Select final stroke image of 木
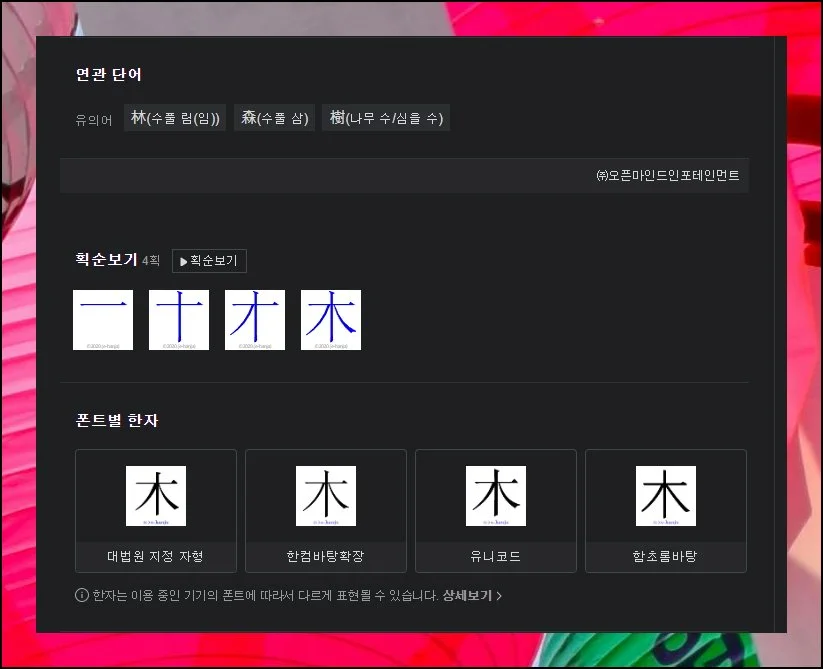Screen dimensions: 823x669 (331, 320)
